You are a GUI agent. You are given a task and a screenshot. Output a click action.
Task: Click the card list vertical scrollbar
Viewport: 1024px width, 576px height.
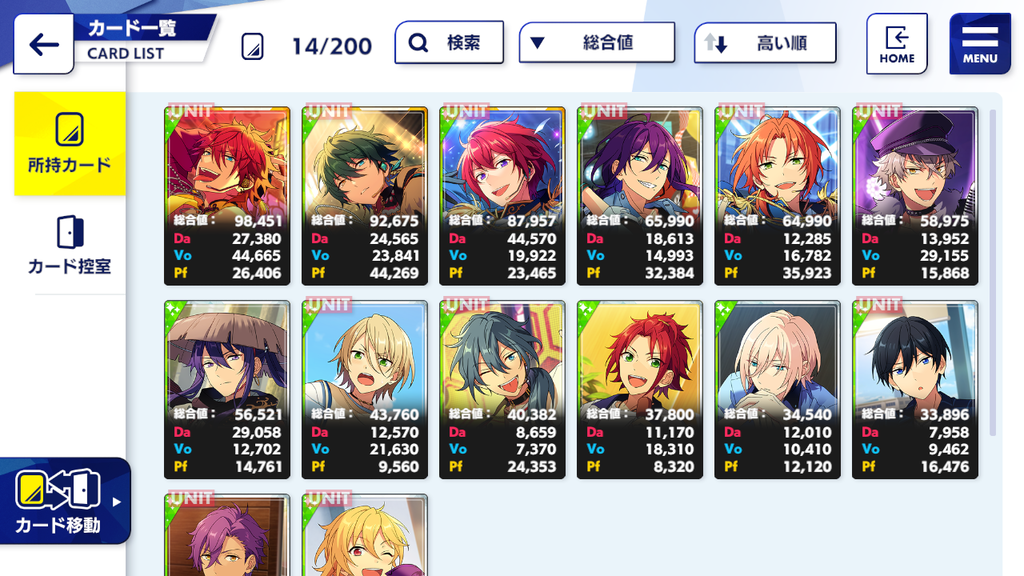tap(993, 273)
